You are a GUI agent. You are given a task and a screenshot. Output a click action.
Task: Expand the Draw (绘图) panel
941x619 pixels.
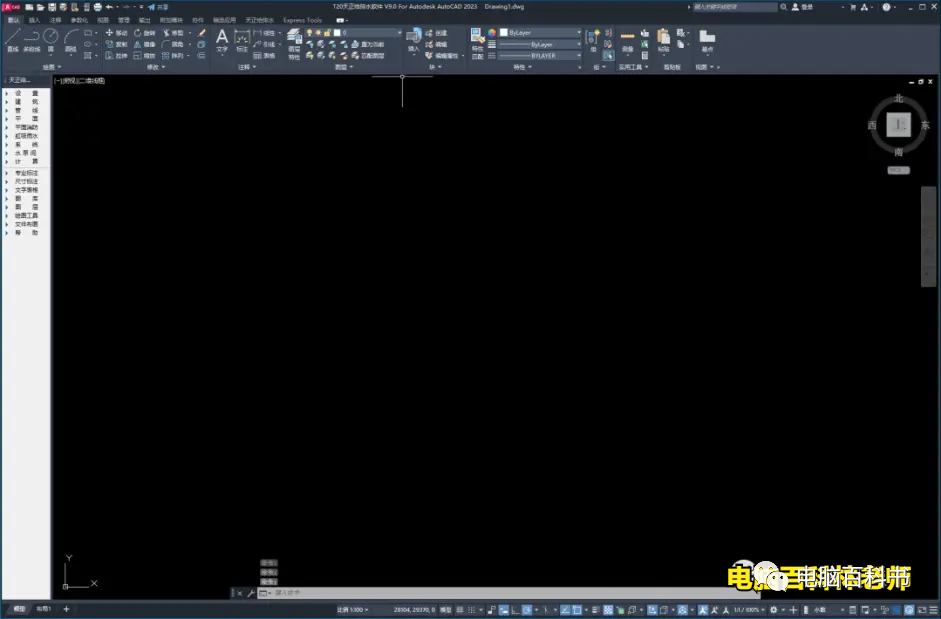tap(52, 67)
